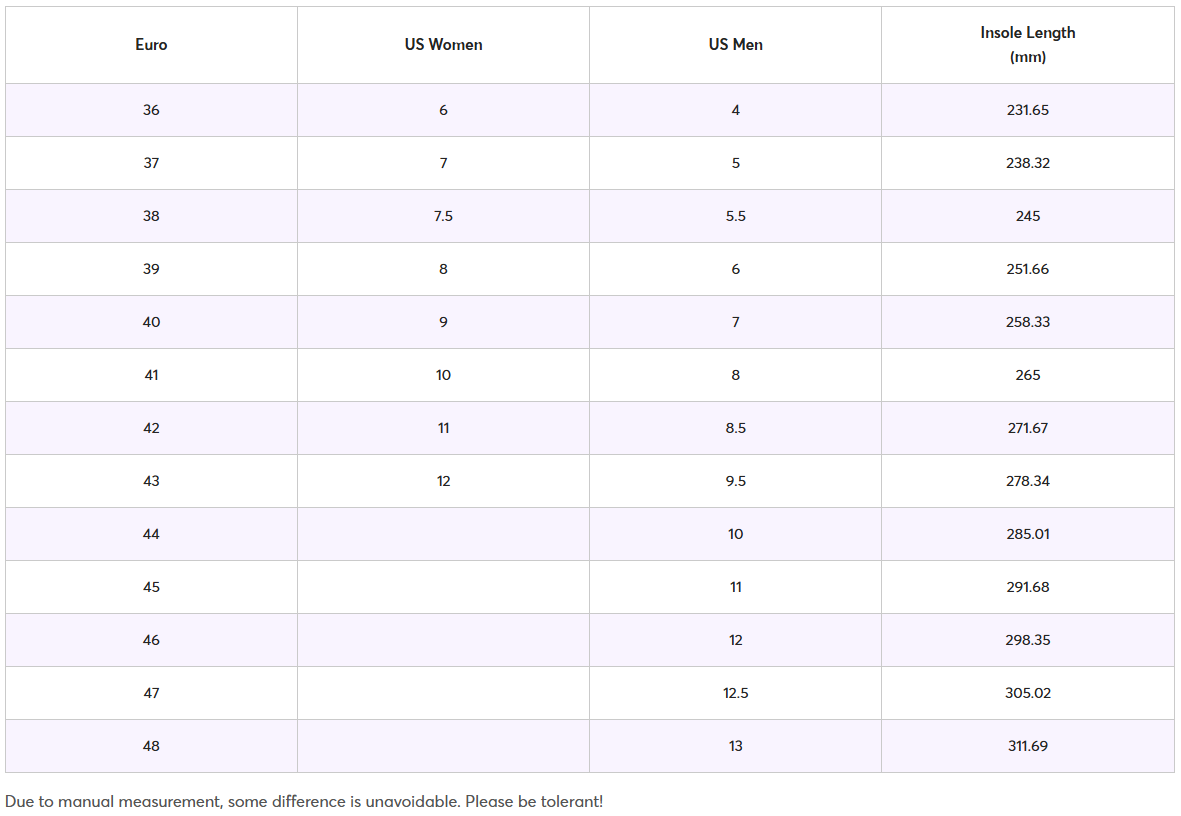Screen dimensions: 1181x816
Task: Click Euro size 44 cell
Action: coord(151,534)
